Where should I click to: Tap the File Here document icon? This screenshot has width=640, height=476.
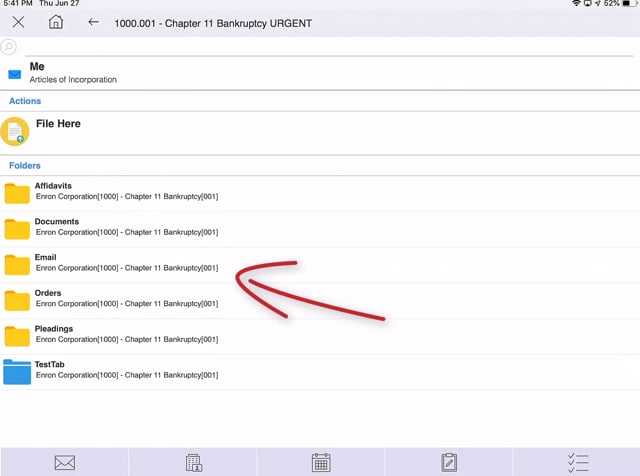15,131
